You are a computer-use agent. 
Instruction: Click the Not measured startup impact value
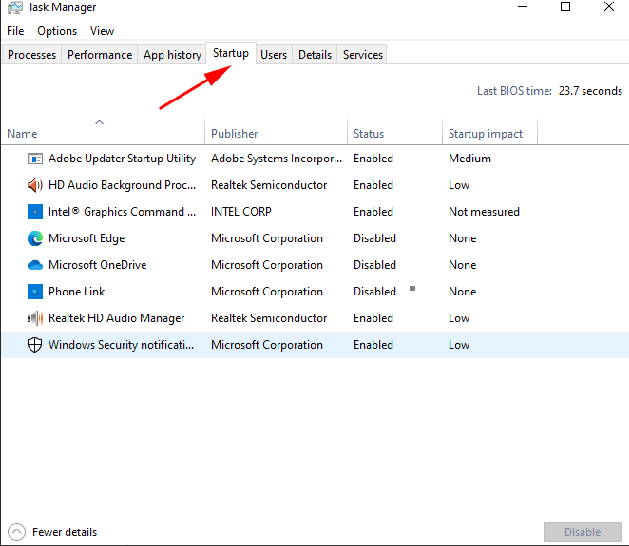[484, 211]
